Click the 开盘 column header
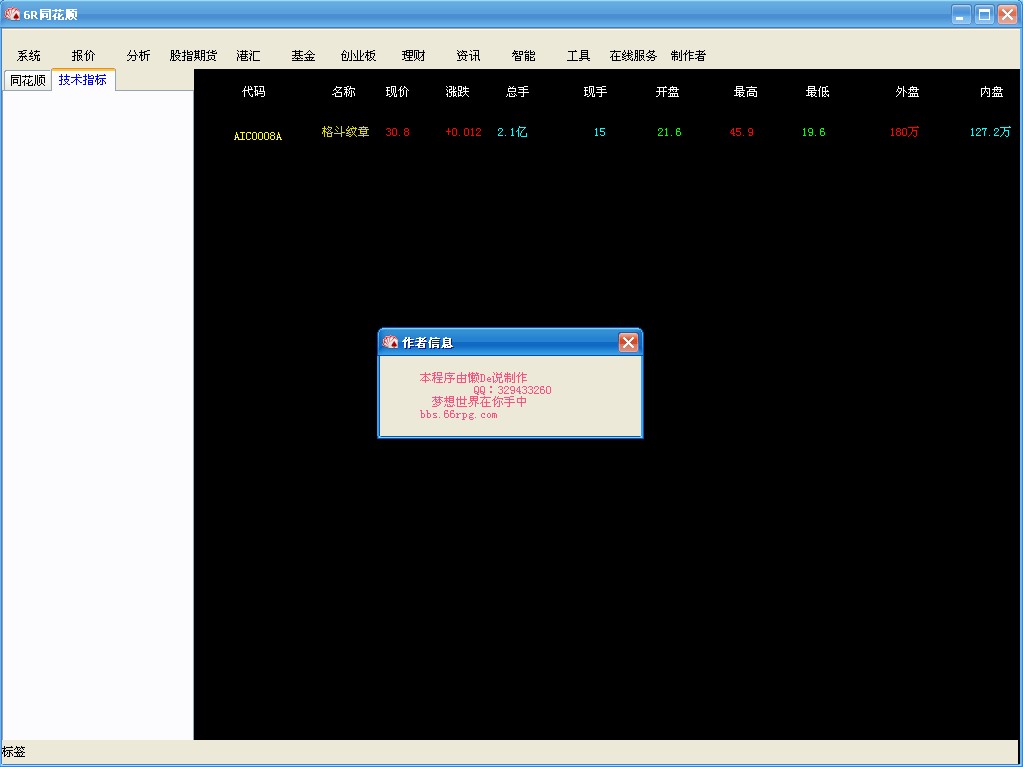 point(667,92)
